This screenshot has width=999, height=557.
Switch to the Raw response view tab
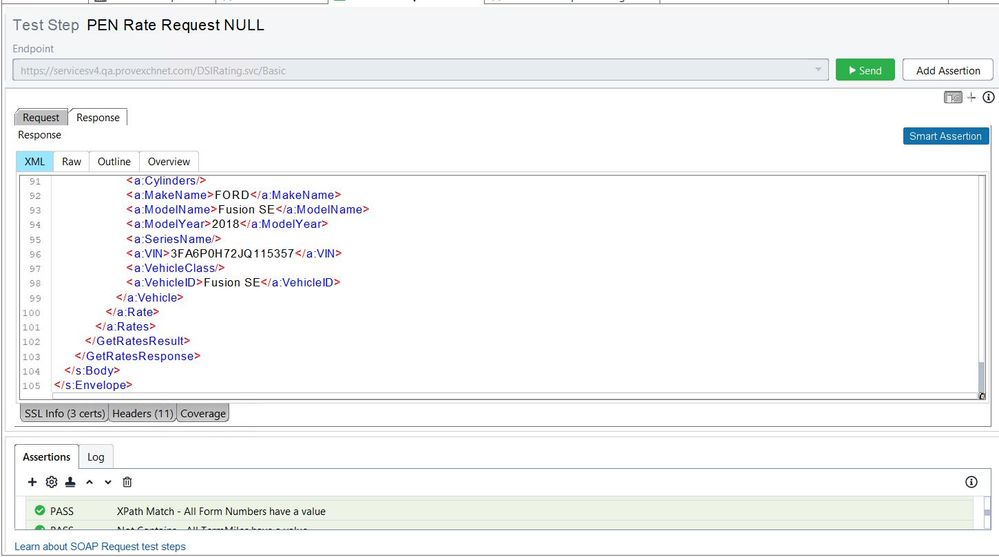[x=71, y=161]
